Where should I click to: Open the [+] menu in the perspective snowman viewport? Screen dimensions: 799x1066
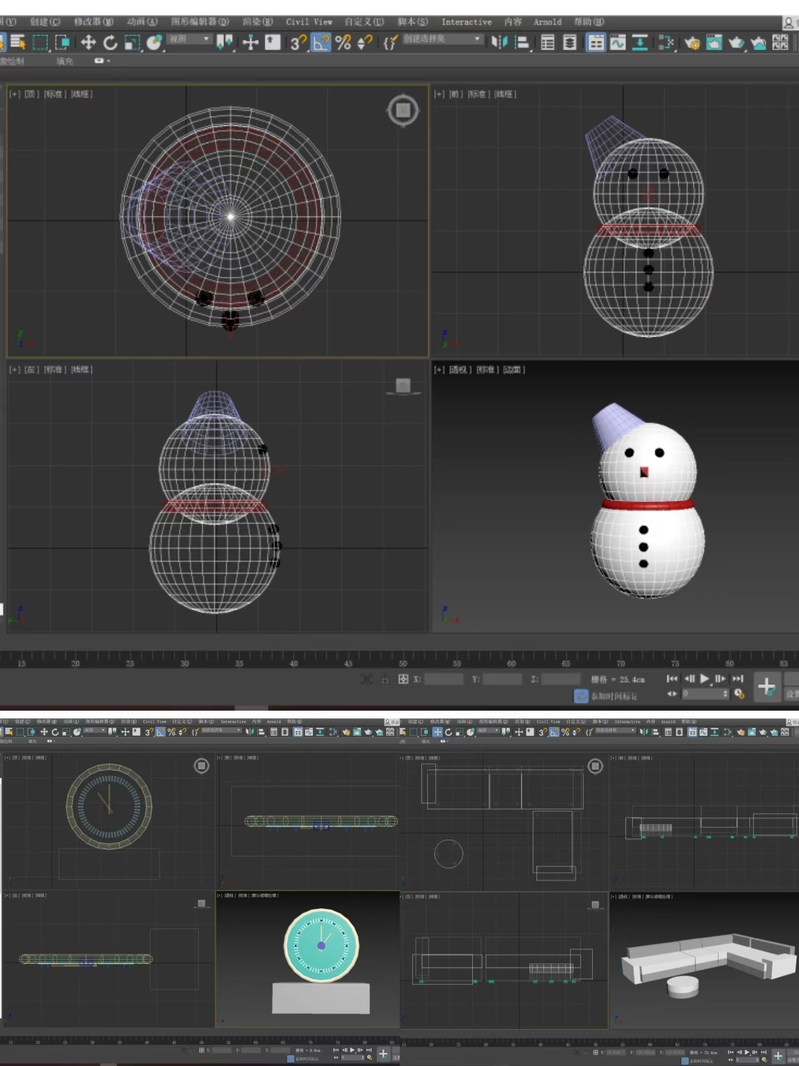coord(438,370)
